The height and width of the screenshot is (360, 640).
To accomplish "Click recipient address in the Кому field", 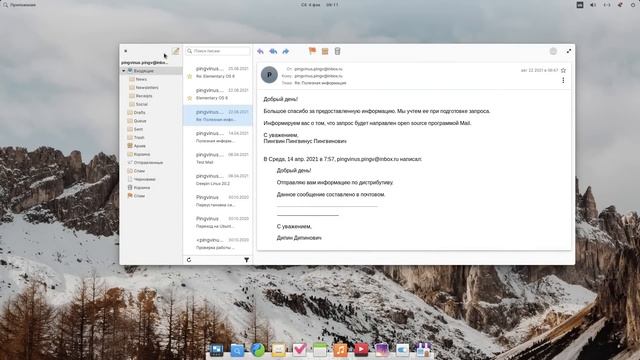I will point(318,76).
